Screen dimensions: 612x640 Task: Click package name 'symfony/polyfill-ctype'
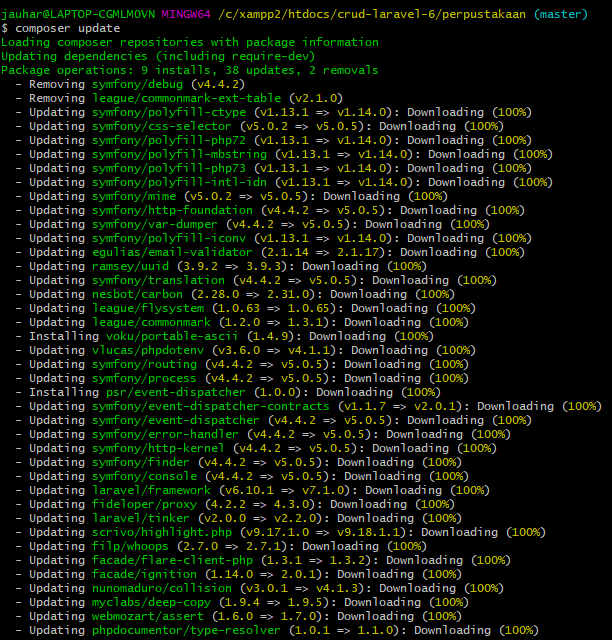pyautogui.click(x=169, y=112)
